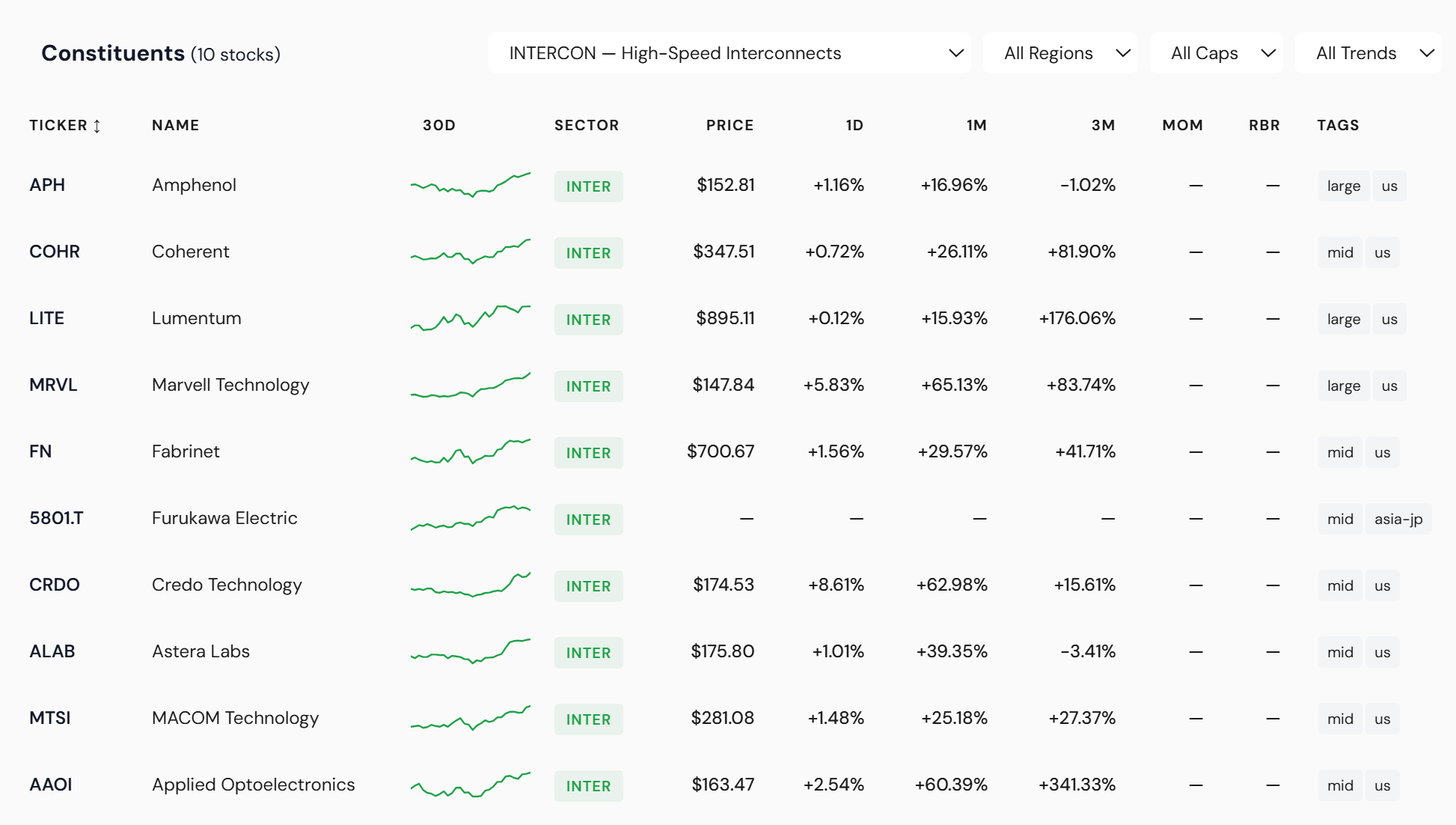Screen dimensions: 1456x825
Task: Expand the All Regions filter
Action: (1059, 52)
